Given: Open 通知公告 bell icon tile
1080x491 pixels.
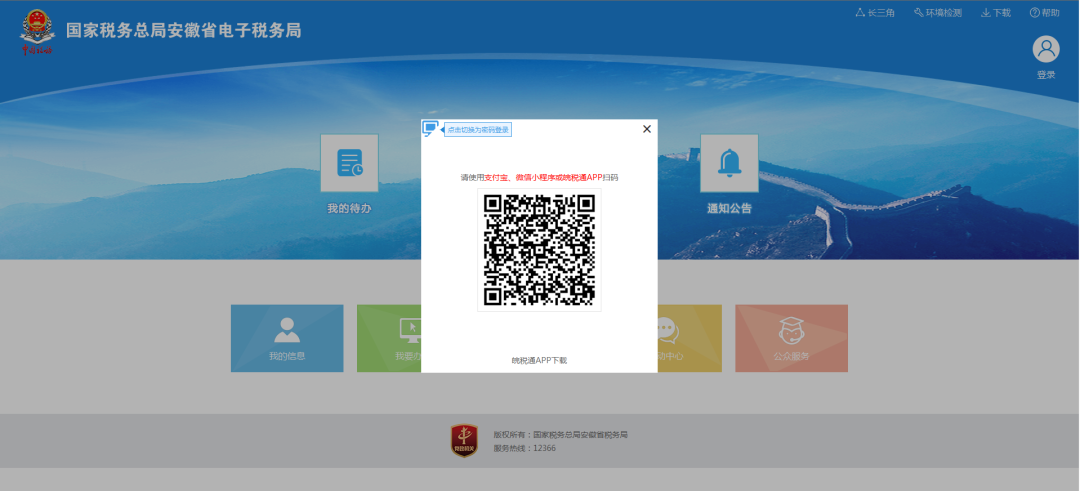Looking at the screenshot, I should click(729, 163).
